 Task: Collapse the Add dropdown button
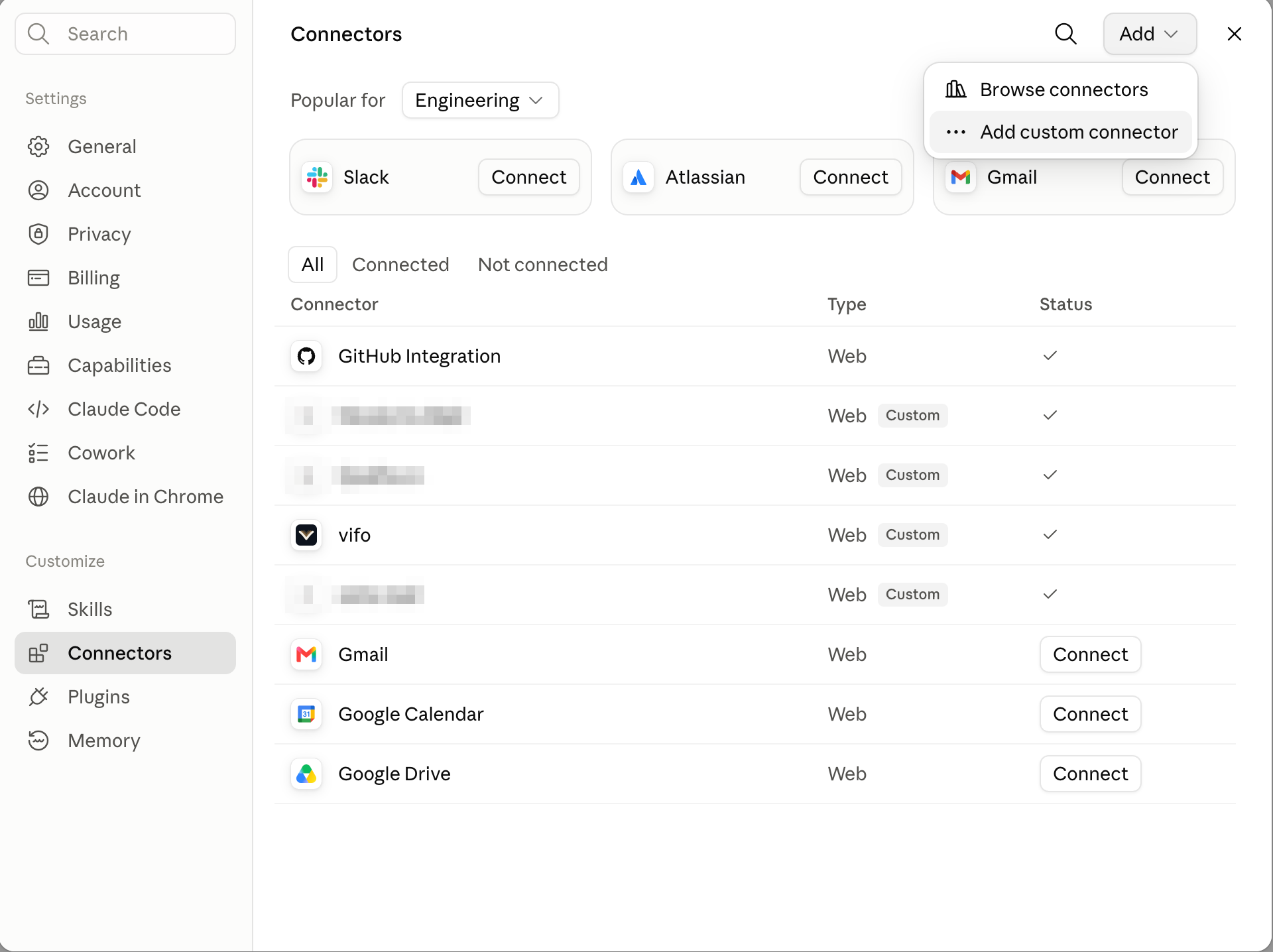pyautogui.click(x=1150, y=34)
